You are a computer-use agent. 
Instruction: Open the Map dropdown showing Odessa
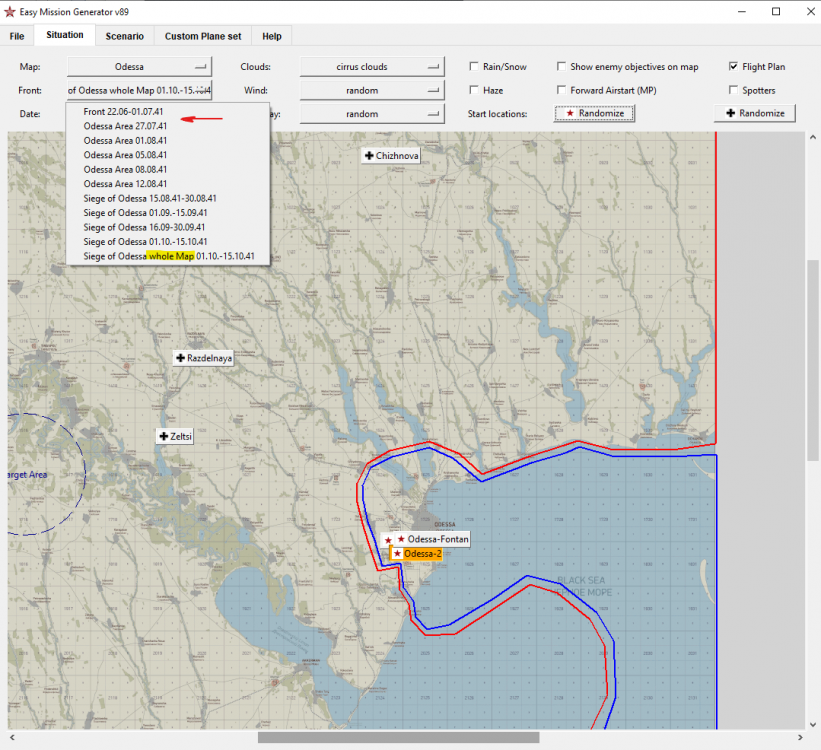pyautogui.click(x=140, y=67)
